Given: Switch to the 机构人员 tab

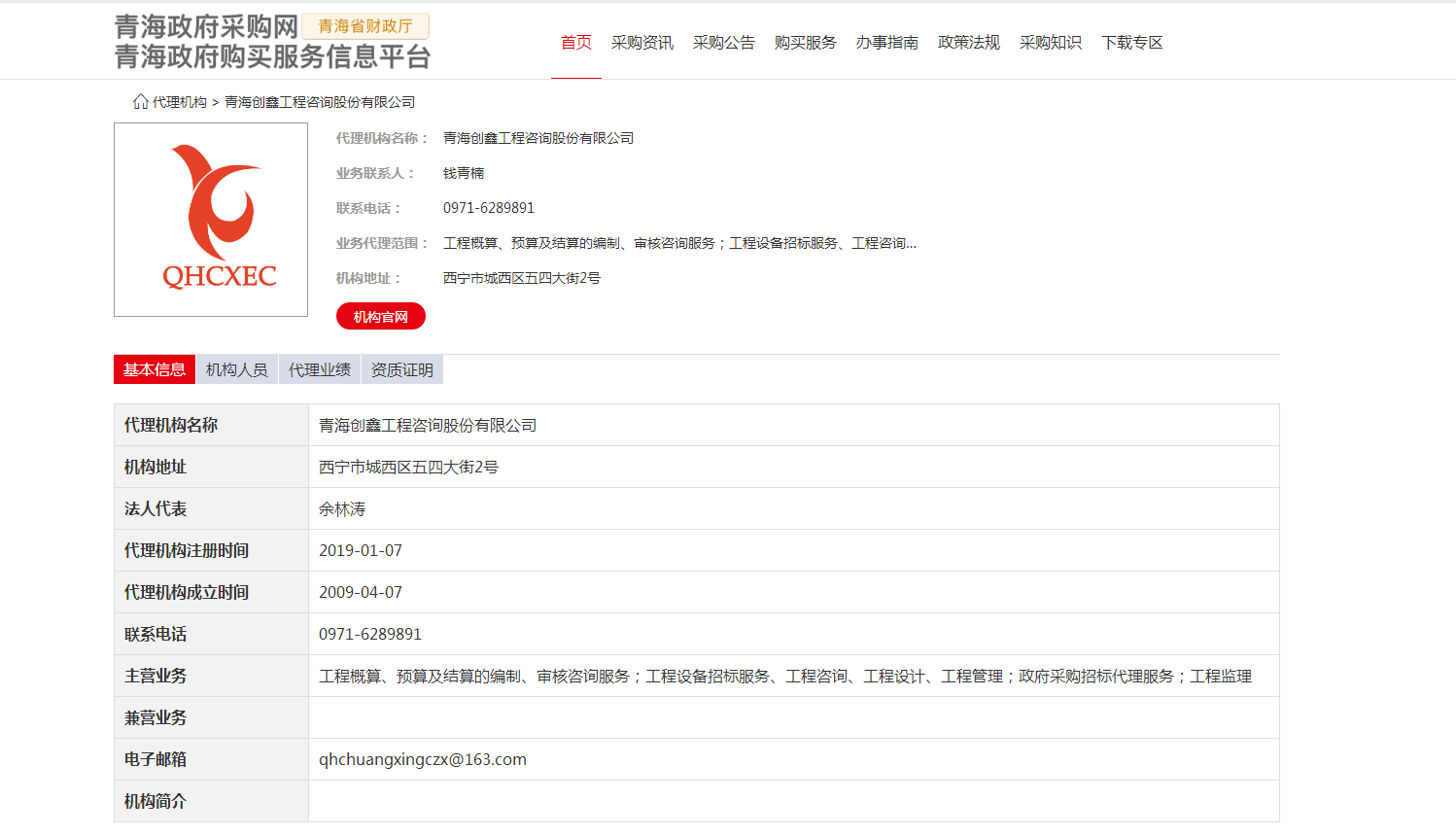Looking at the screenshot, I should click(237, 369).
